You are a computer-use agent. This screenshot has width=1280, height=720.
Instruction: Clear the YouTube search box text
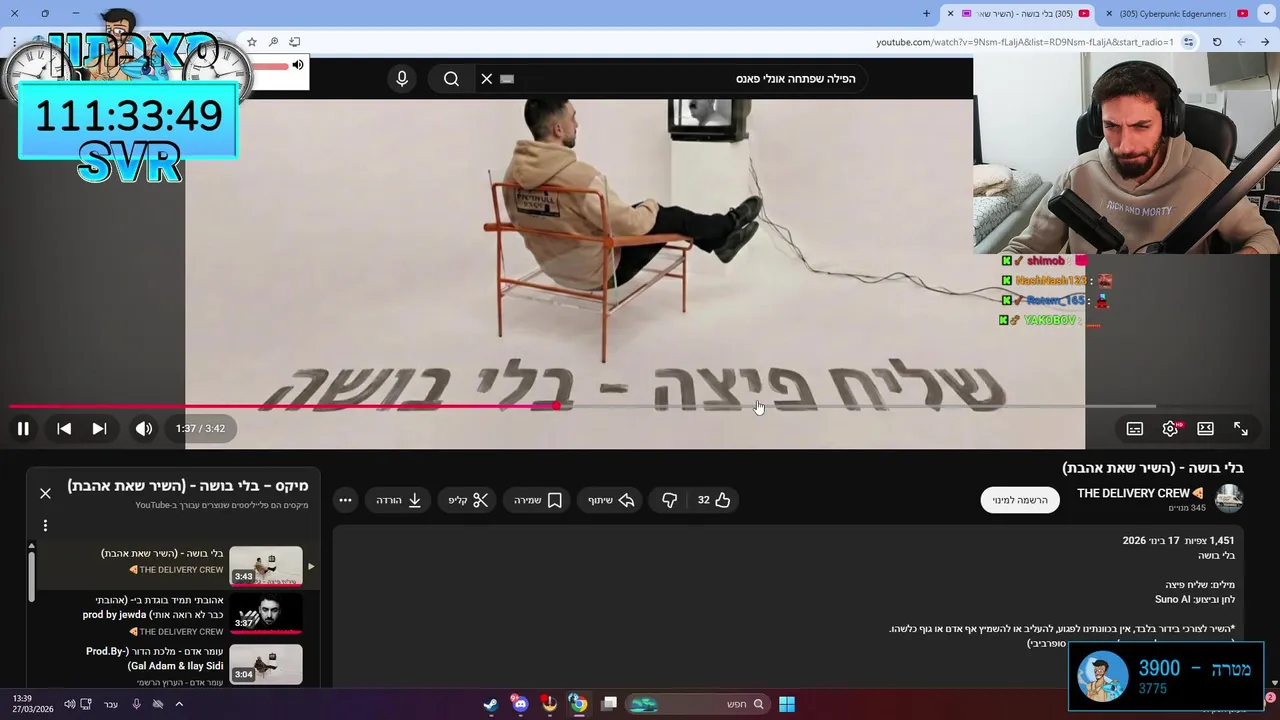point(487,79)
